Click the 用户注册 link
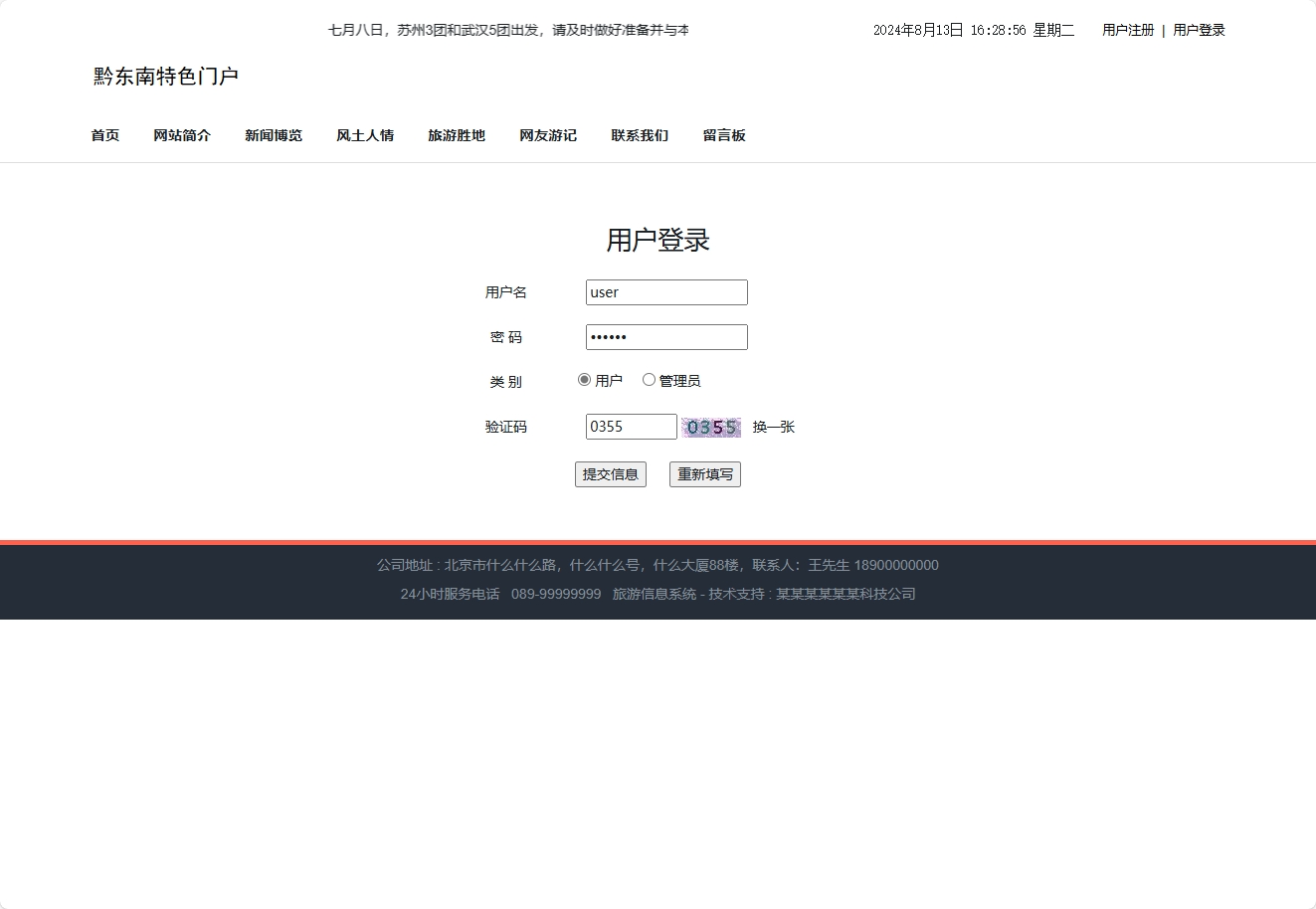Viewport: 1316px width, 909px height. point(1126,30)
